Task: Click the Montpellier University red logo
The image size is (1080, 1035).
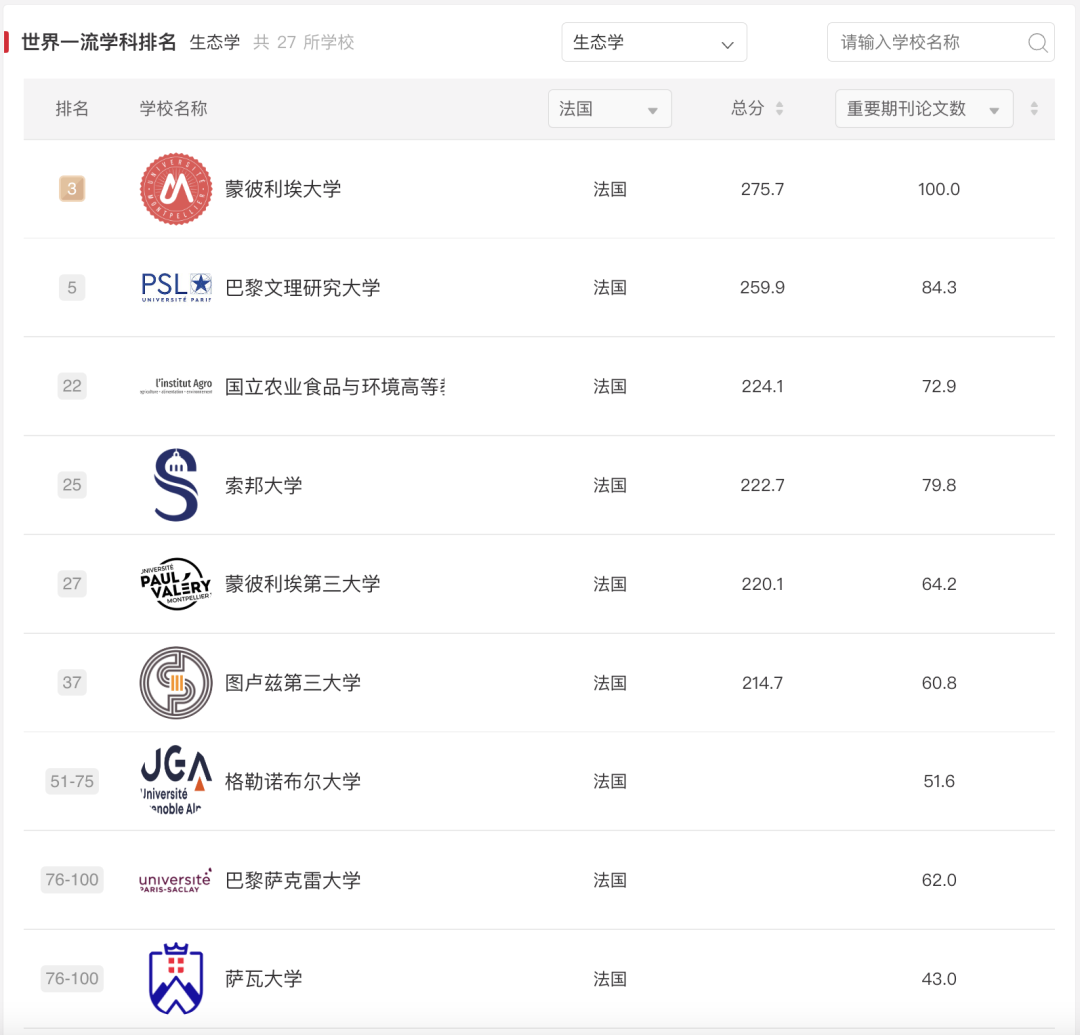Action: pyautogui.click(x=176, y=189)
